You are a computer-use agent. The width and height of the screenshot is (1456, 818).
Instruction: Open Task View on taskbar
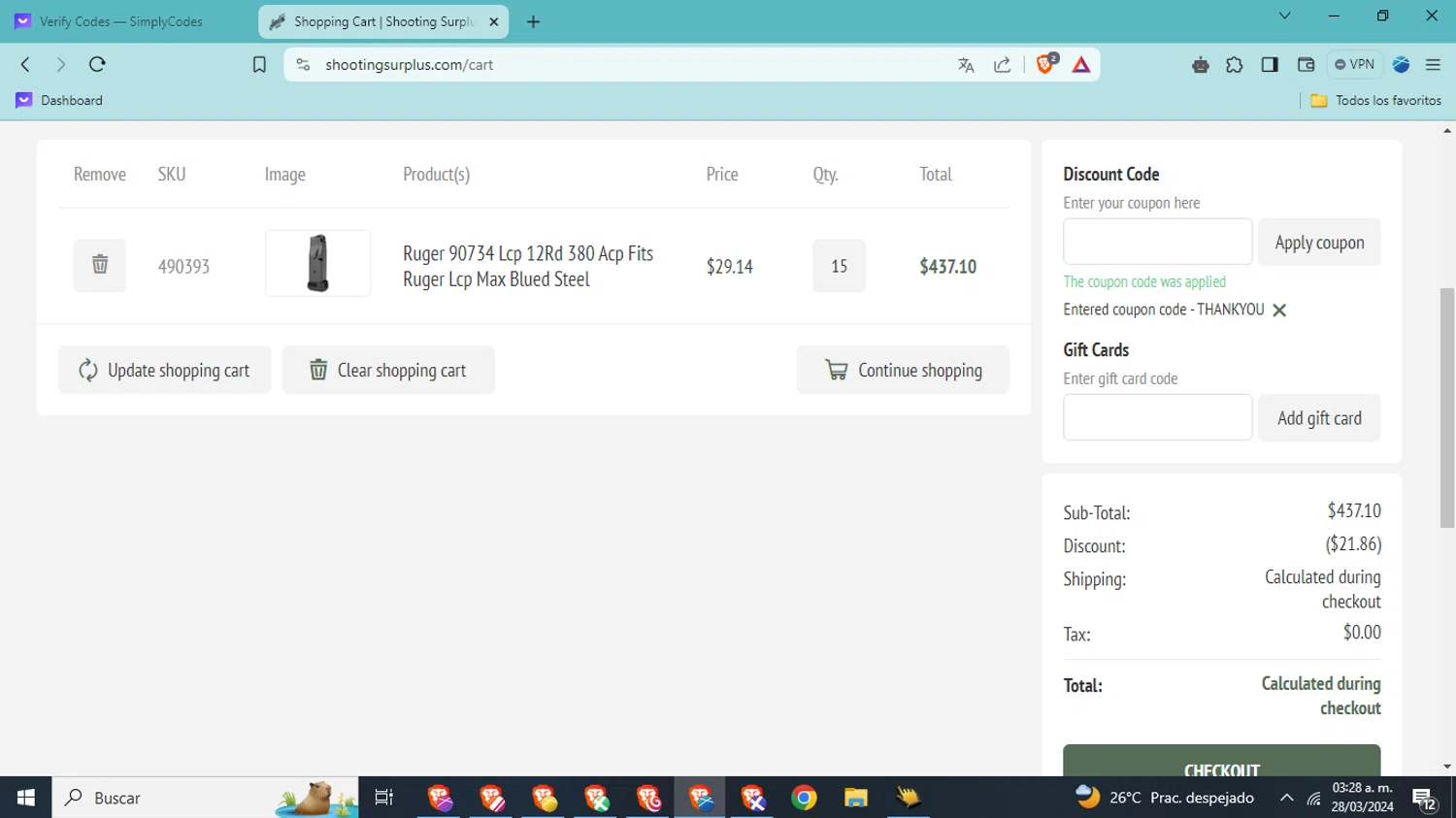(x=384, y=798)
